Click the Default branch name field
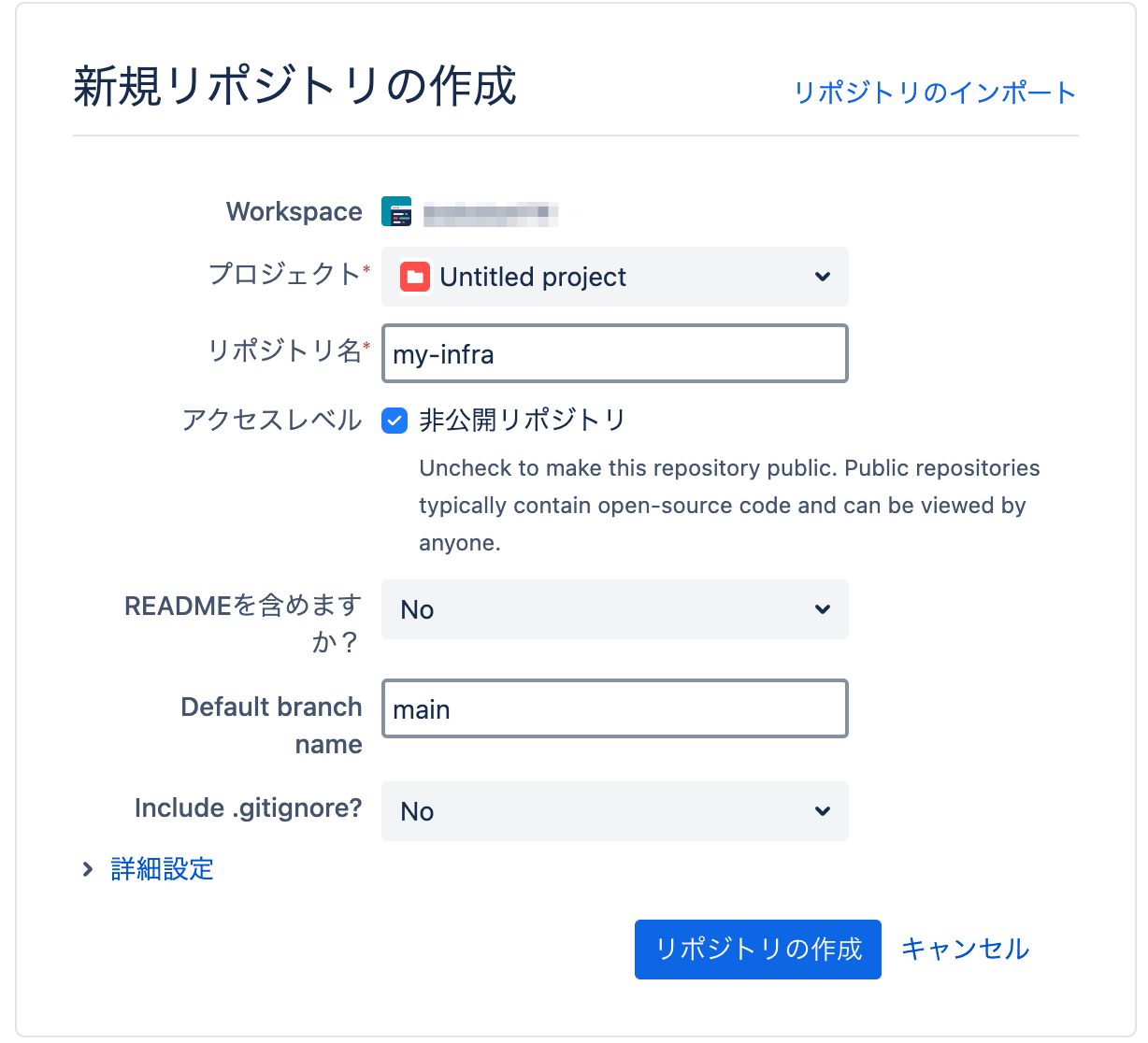 (615, 708)
